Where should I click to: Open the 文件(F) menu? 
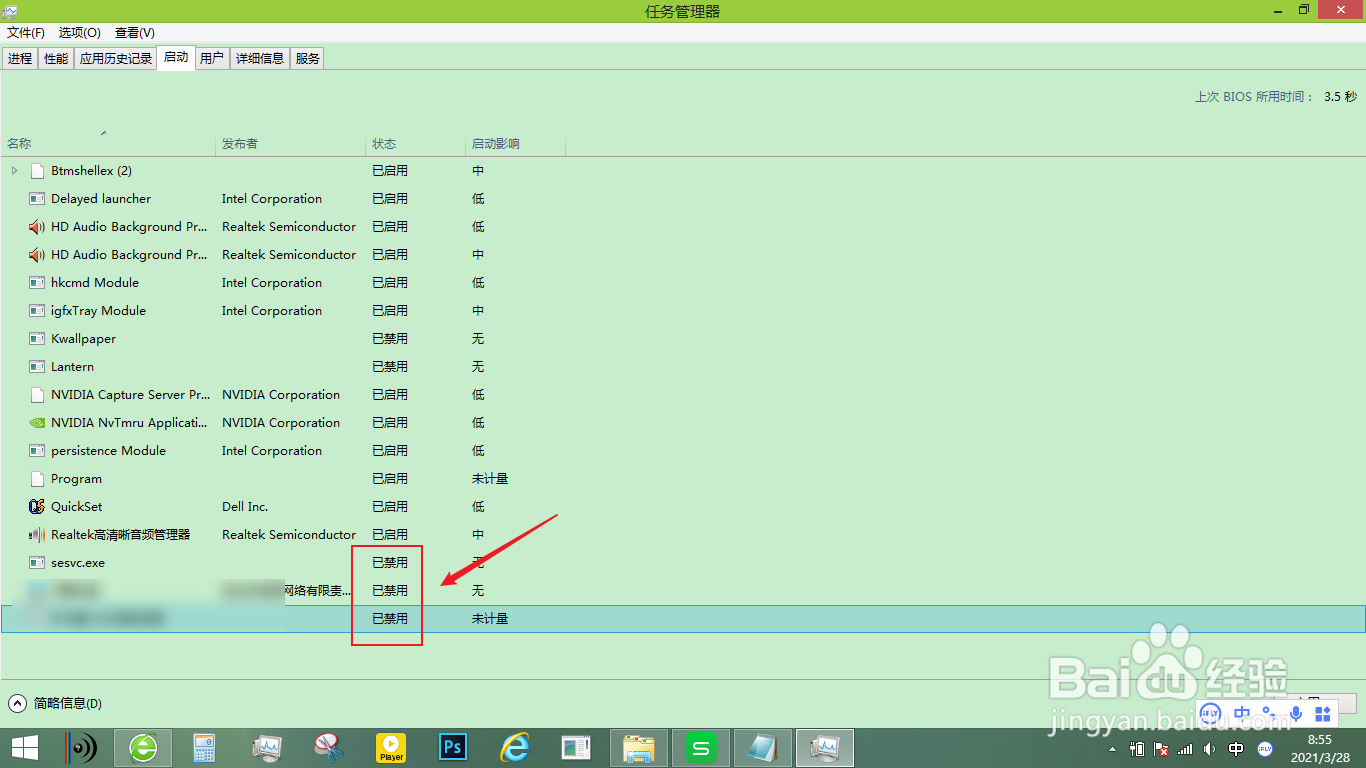(x=25, y=33)
